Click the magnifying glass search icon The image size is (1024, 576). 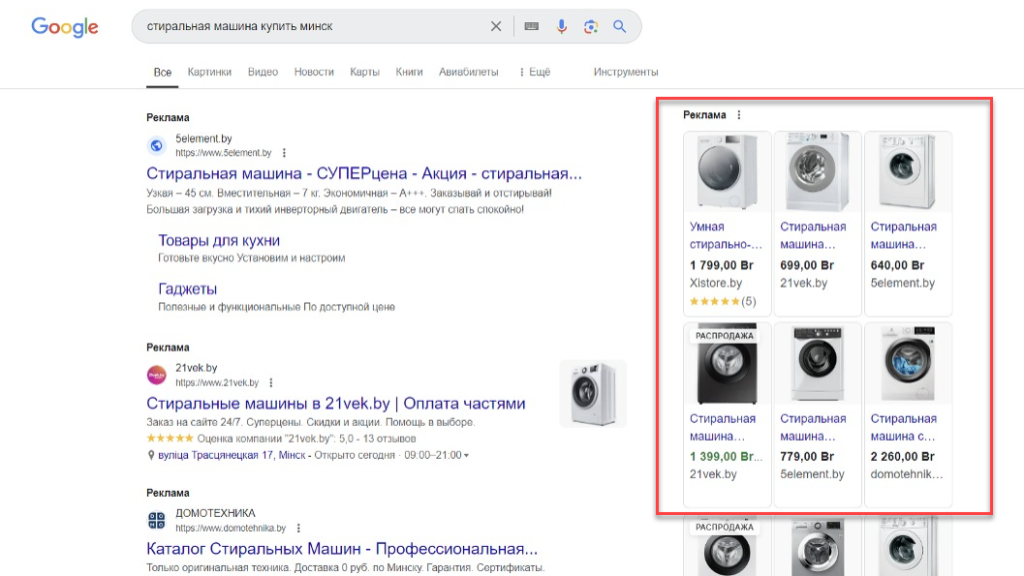pyautogui.click(x=620, y=27)
